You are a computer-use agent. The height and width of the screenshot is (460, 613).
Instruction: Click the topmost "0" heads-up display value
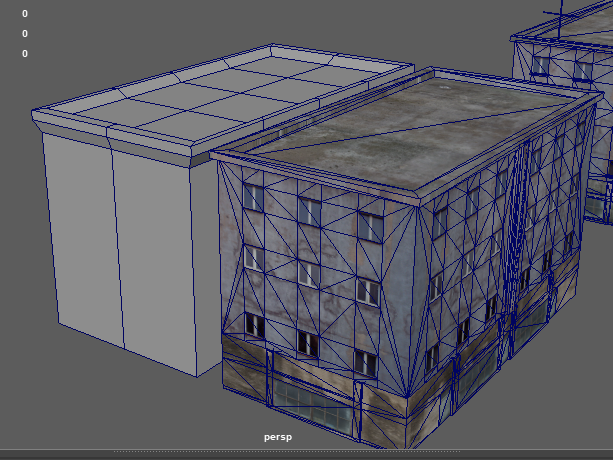point(25,14)
